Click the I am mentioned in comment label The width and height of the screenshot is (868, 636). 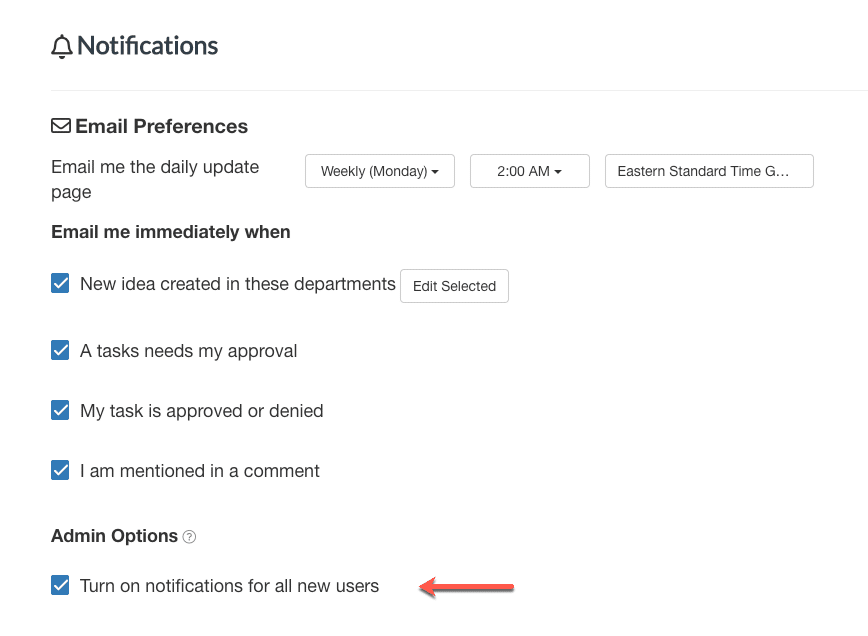tap(200, 471)
